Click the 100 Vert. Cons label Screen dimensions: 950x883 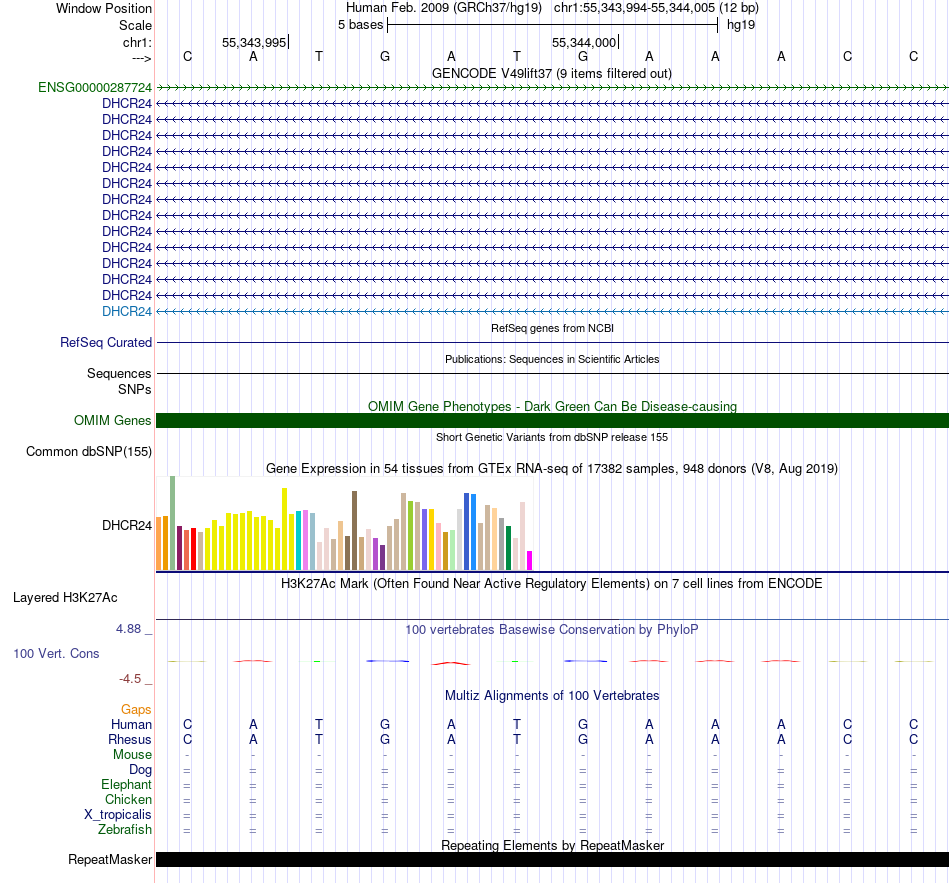tap(56, 653)
